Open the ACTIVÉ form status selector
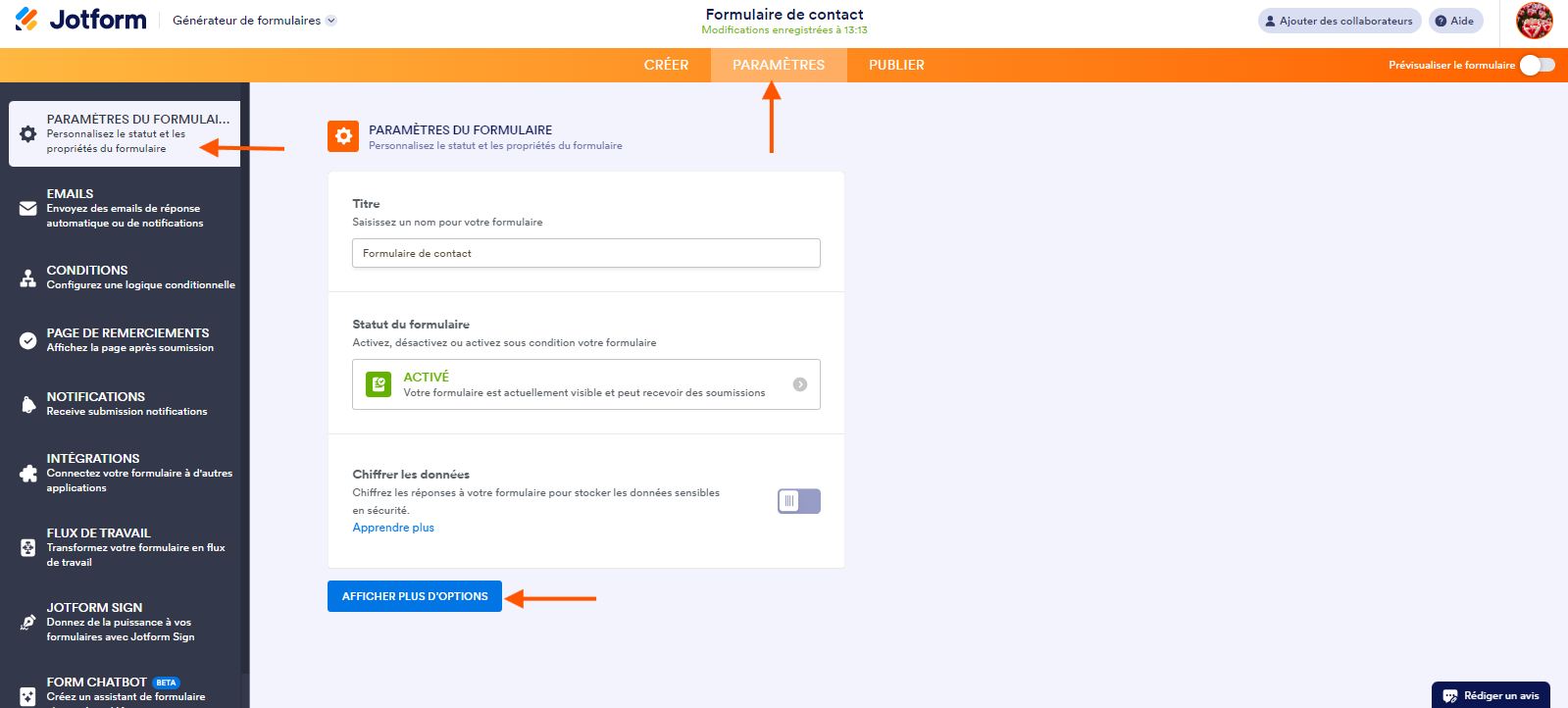 (585, 384)
